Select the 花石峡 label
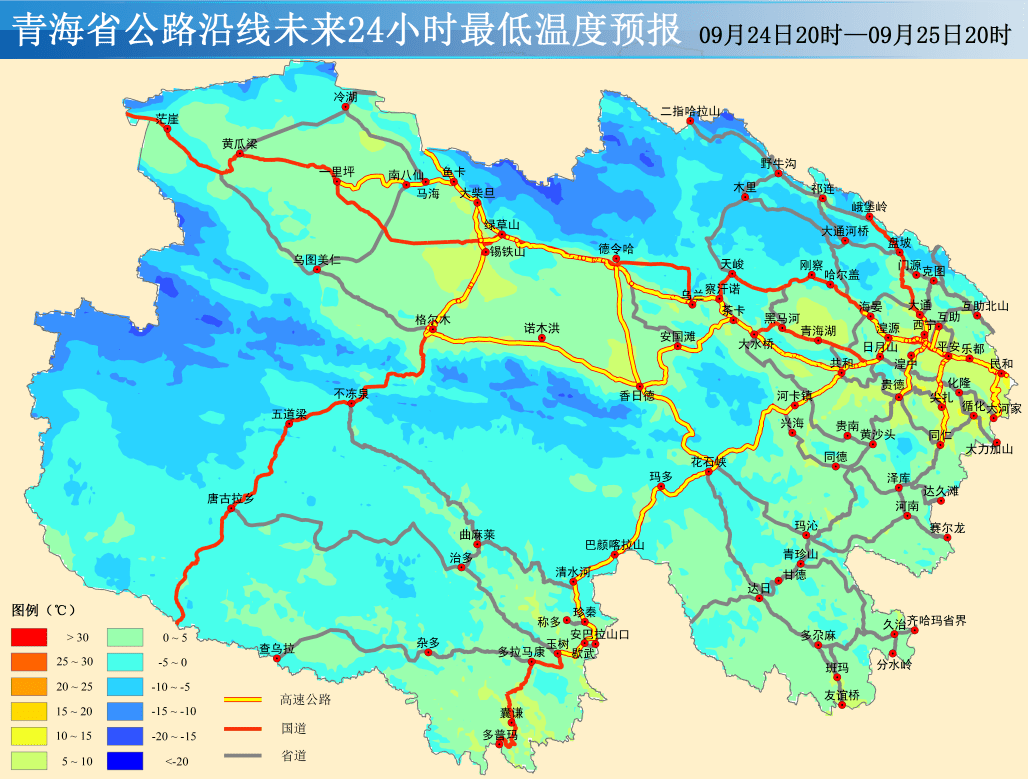The height and width of the screenshot is (779, 1028). (709, 462)
